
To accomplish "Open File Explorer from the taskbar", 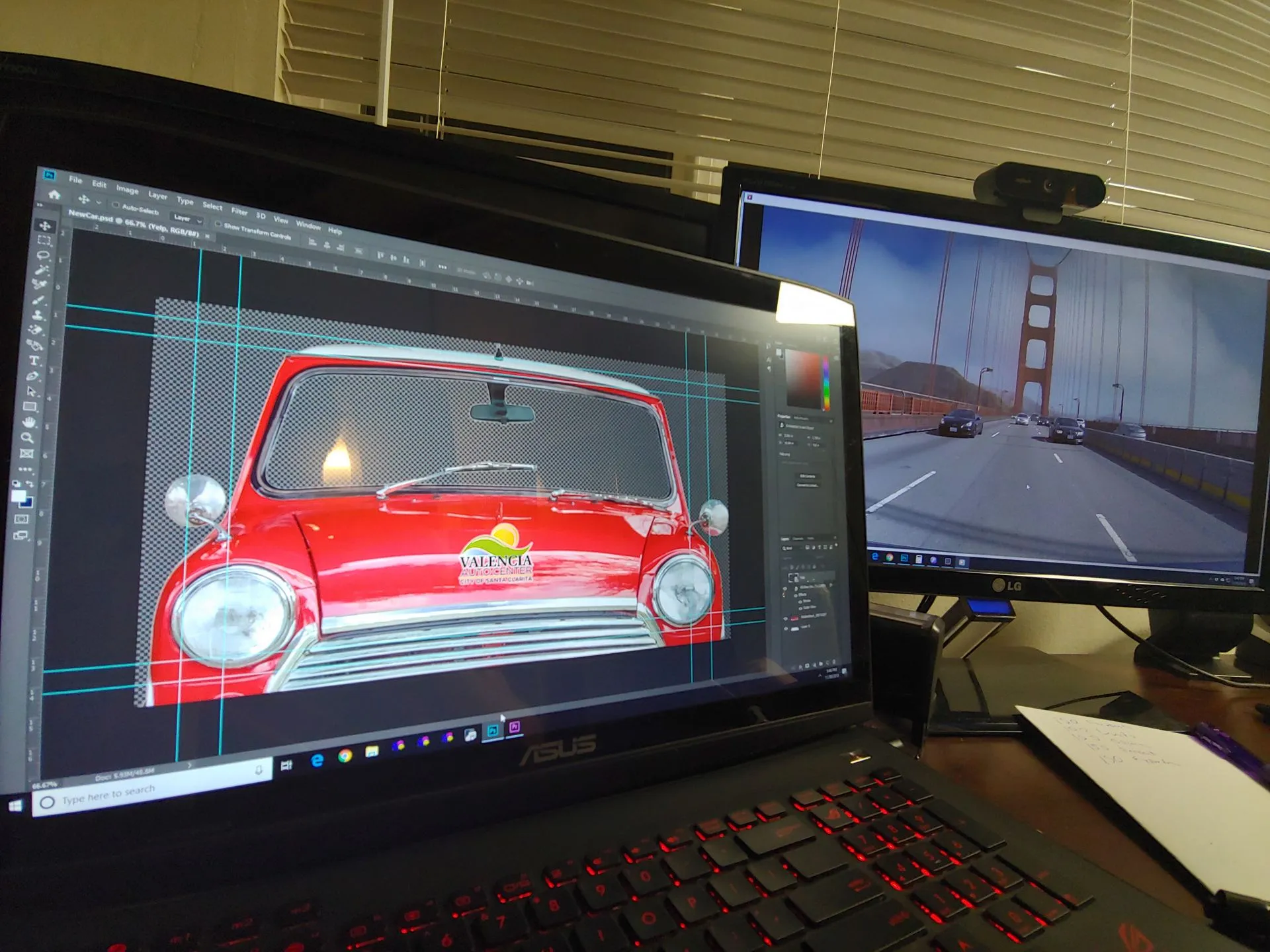I will coord(372,751).
